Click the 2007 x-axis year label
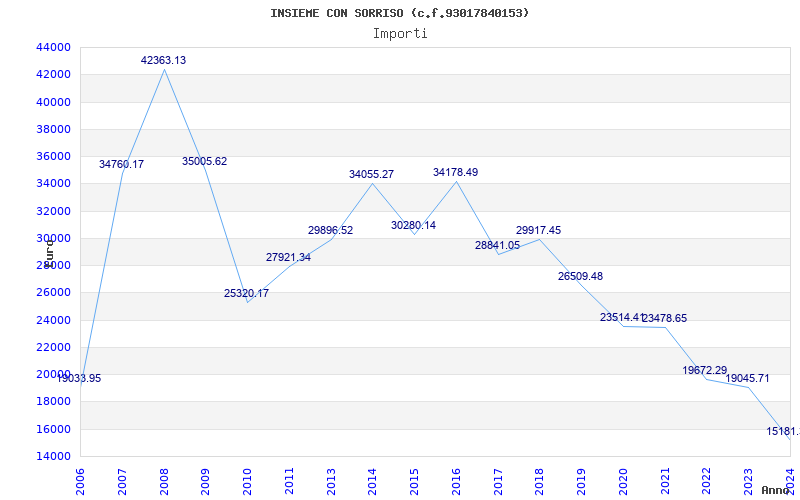Screen dimensions: 800x500 (122, 482)
